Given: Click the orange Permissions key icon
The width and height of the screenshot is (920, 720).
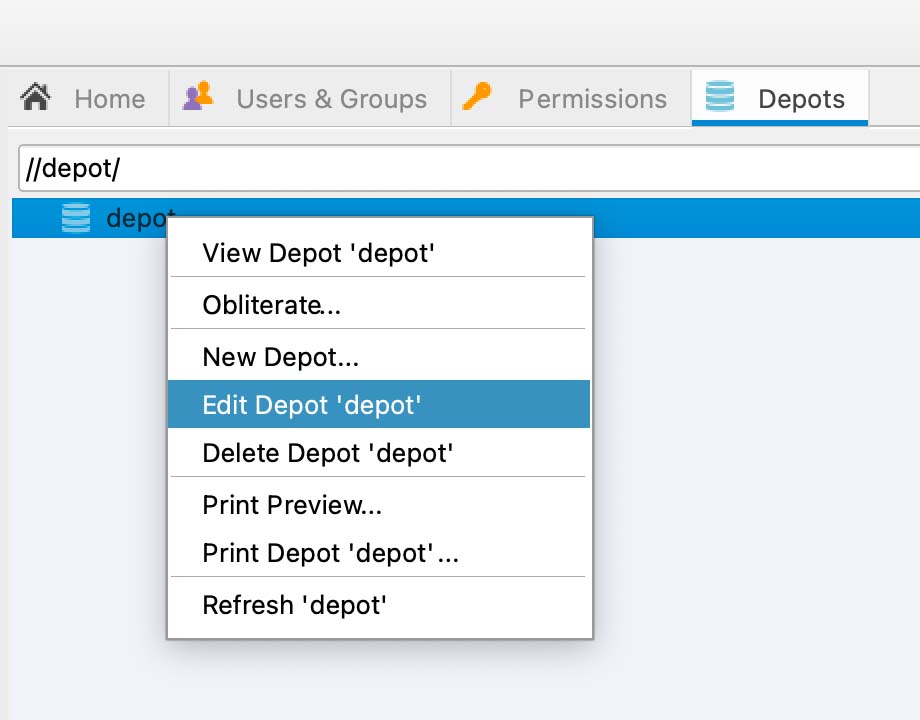Looking at the screenshot, I should click(476, 96).
